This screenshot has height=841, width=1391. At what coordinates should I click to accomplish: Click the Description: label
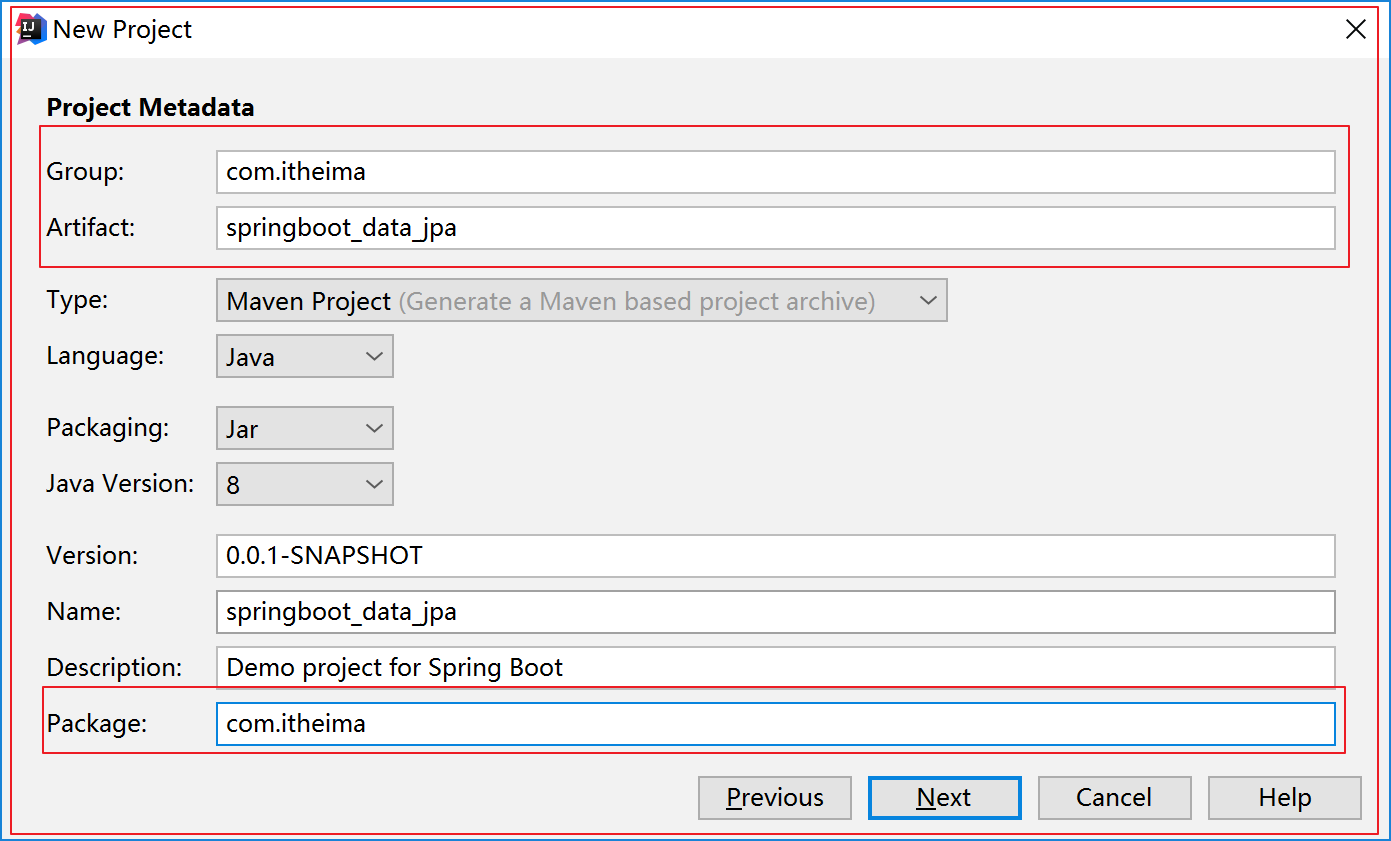(x=115, y=667)
